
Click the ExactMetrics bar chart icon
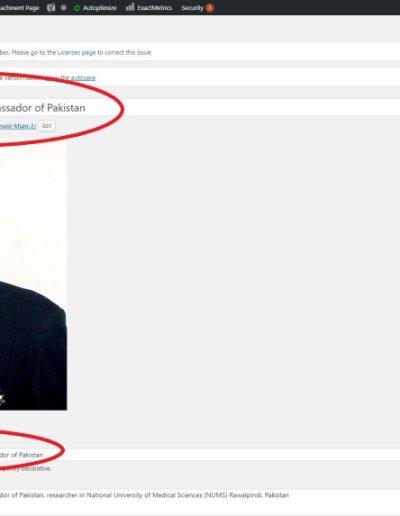point(130,7)
